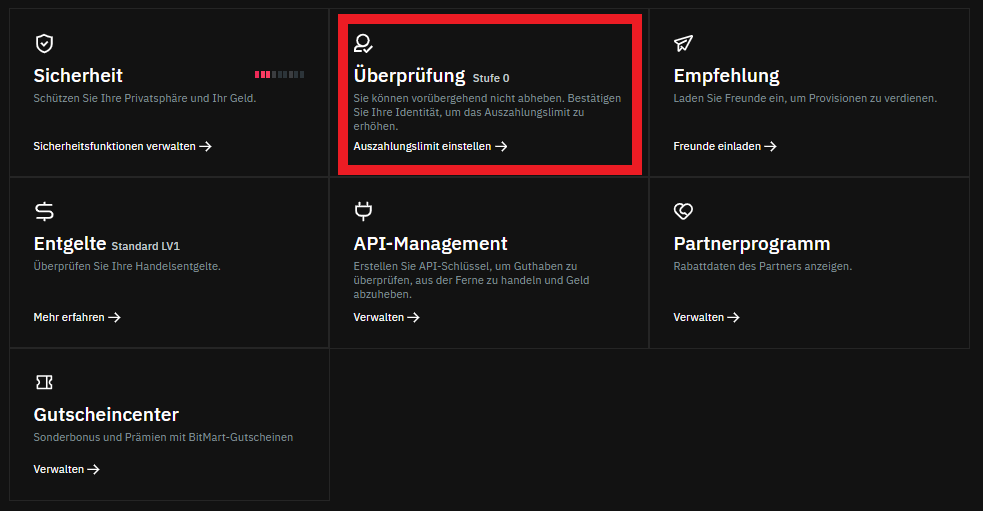Click Verwalten under Gutscheincenter
983x511 pixels.
(x=66, y=469)
